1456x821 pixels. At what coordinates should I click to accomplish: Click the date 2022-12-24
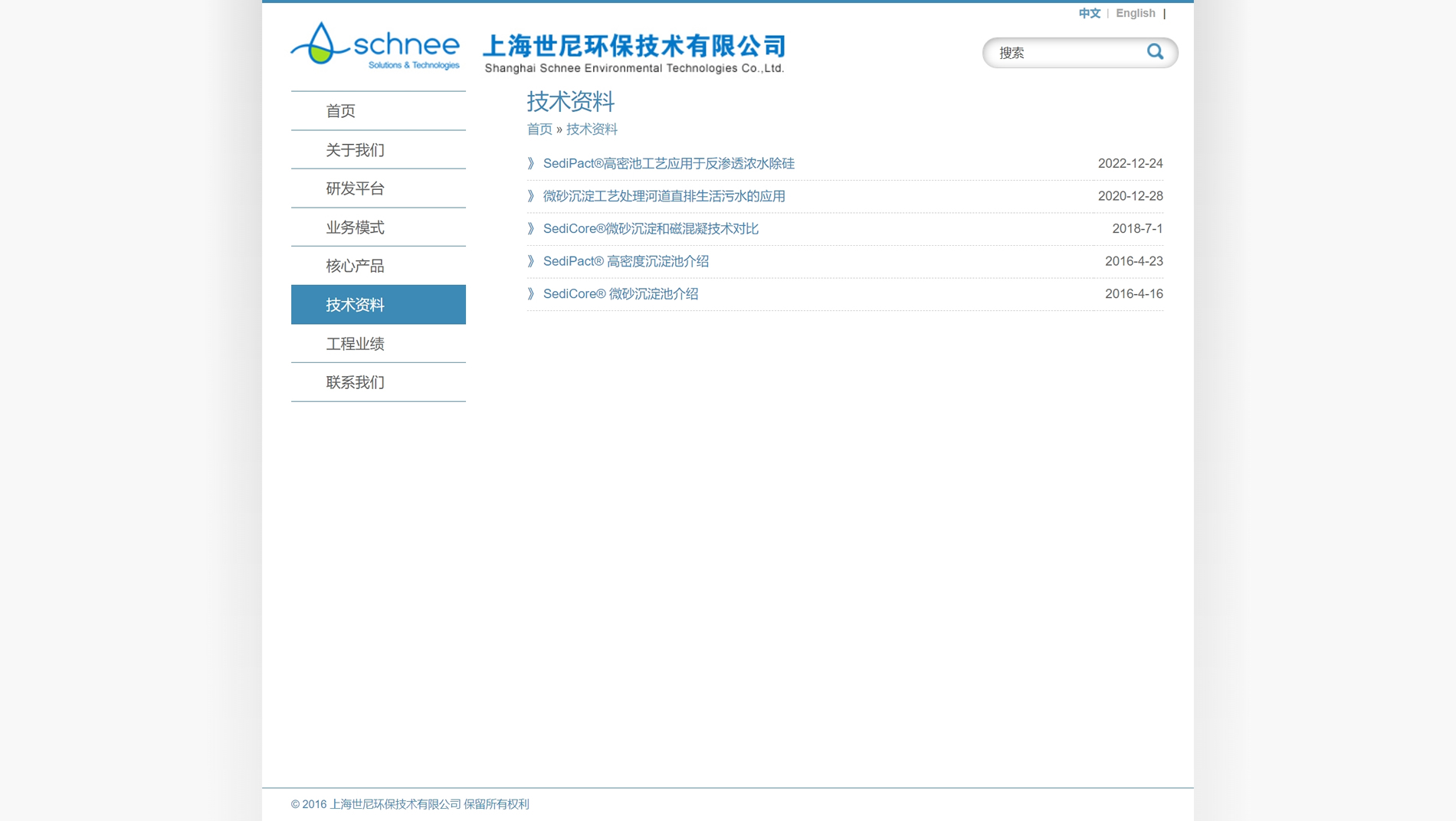pos(1130,163)
